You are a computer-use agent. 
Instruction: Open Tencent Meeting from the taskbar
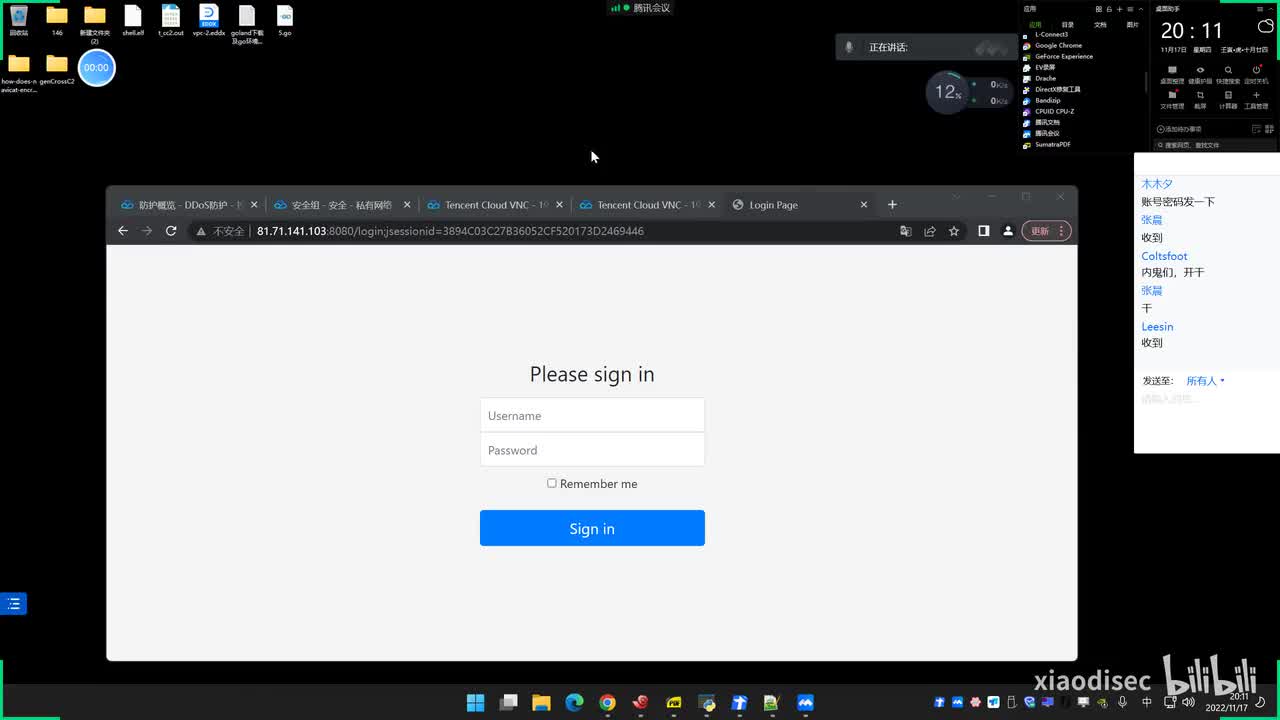click(x=805, y=703)
